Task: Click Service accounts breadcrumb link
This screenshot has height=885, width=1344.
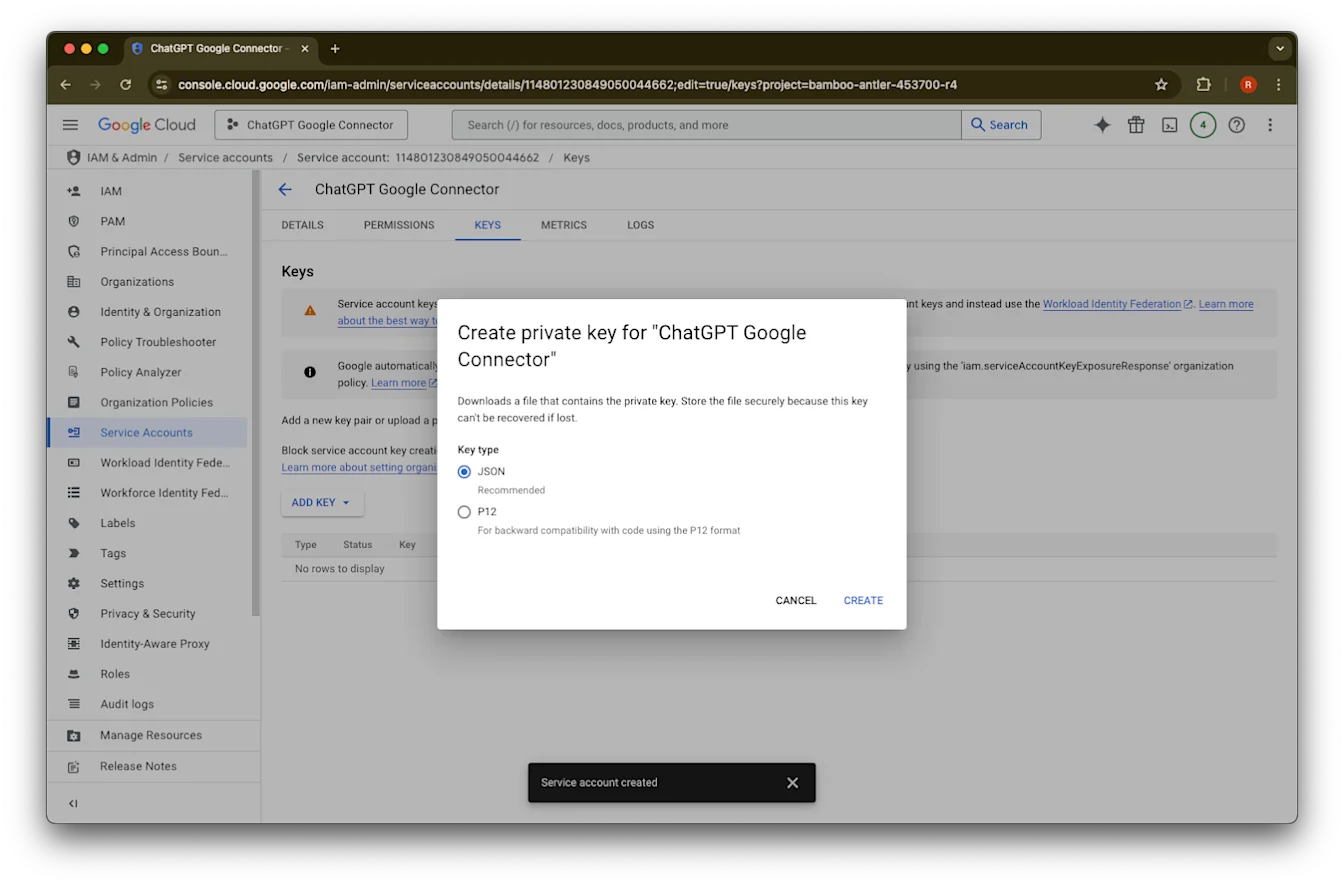Action: tap(225, 158)
